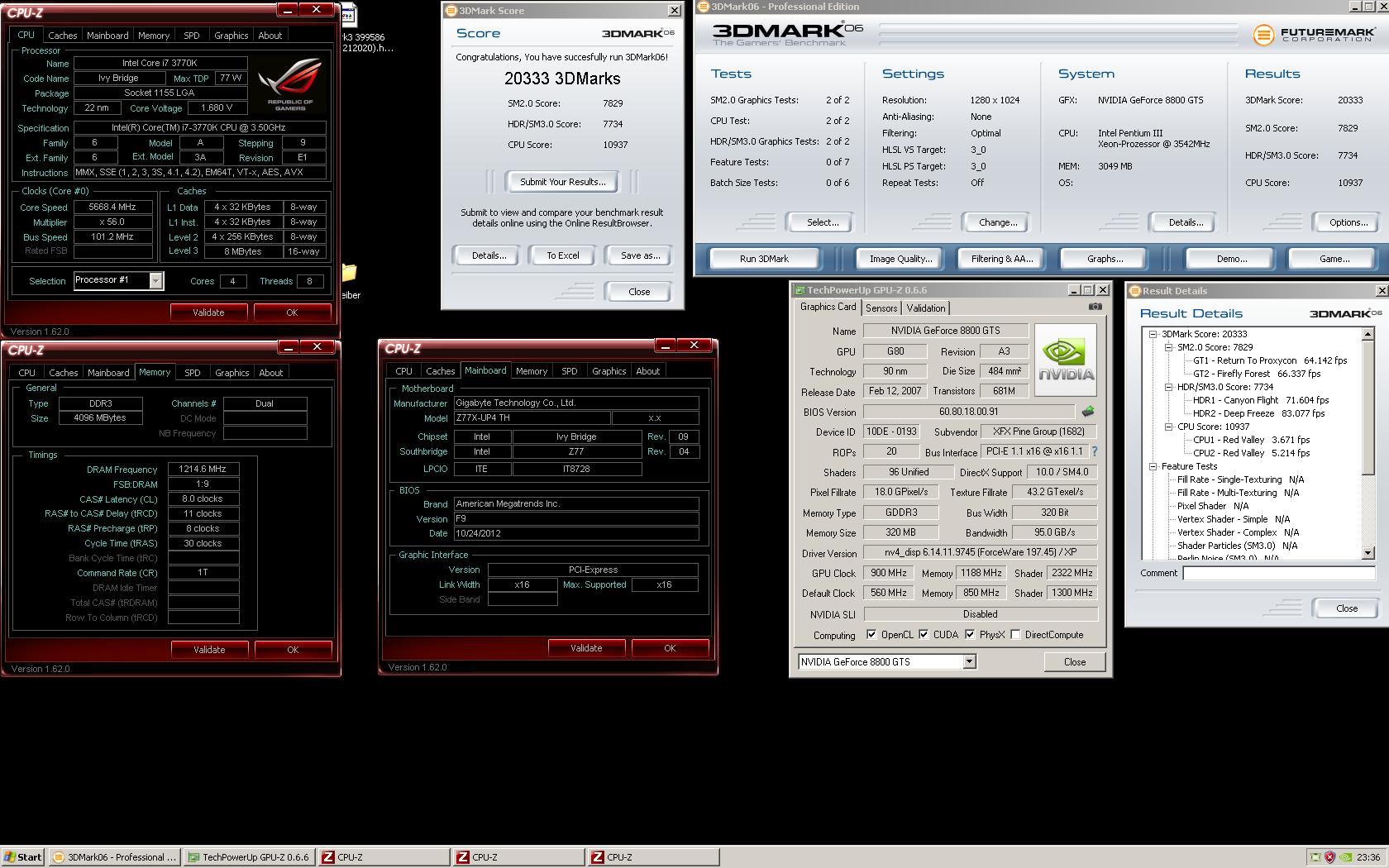
Task: Switch to the Validation tab in GPU-Z
Action: pyautogui.click(x=925, y=308)
